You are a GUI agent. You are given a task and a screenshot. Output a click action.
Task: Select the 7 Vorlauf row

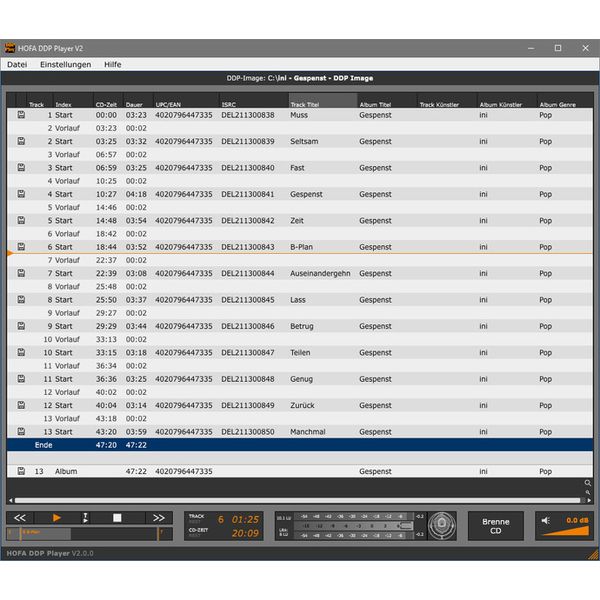pyautogui.click(x=300, y=260)
